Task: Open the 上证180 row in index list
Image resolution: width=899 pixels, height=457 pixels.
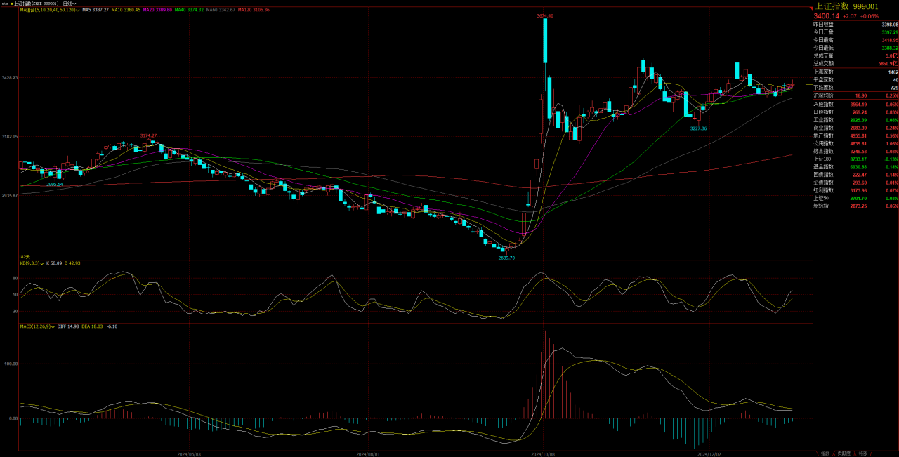Action: point(854,159)
